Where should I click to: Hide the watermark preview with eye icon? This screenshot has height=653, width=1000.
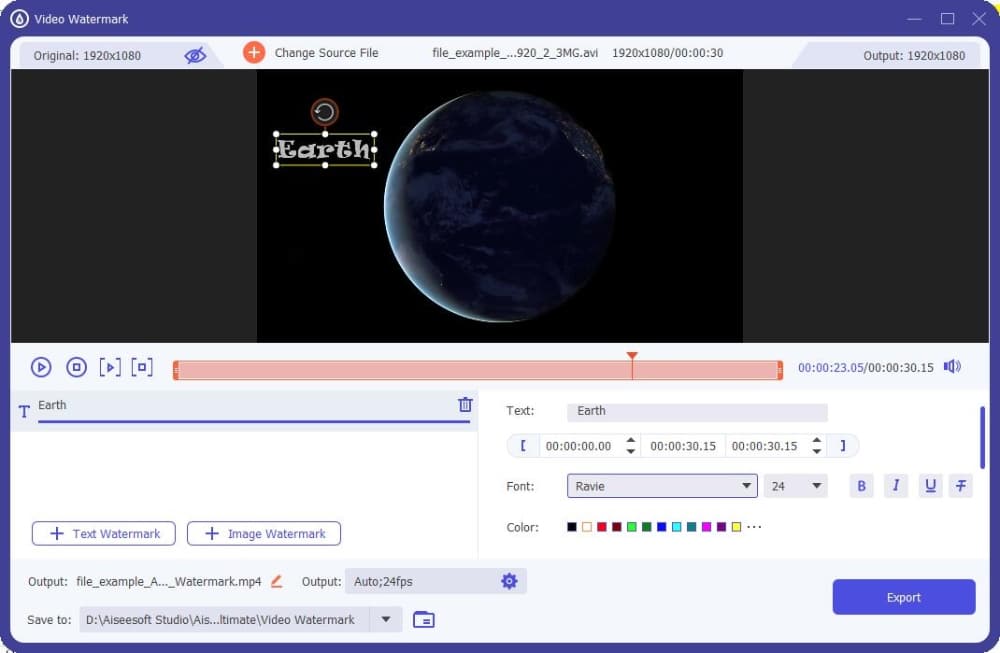point(196,55)
